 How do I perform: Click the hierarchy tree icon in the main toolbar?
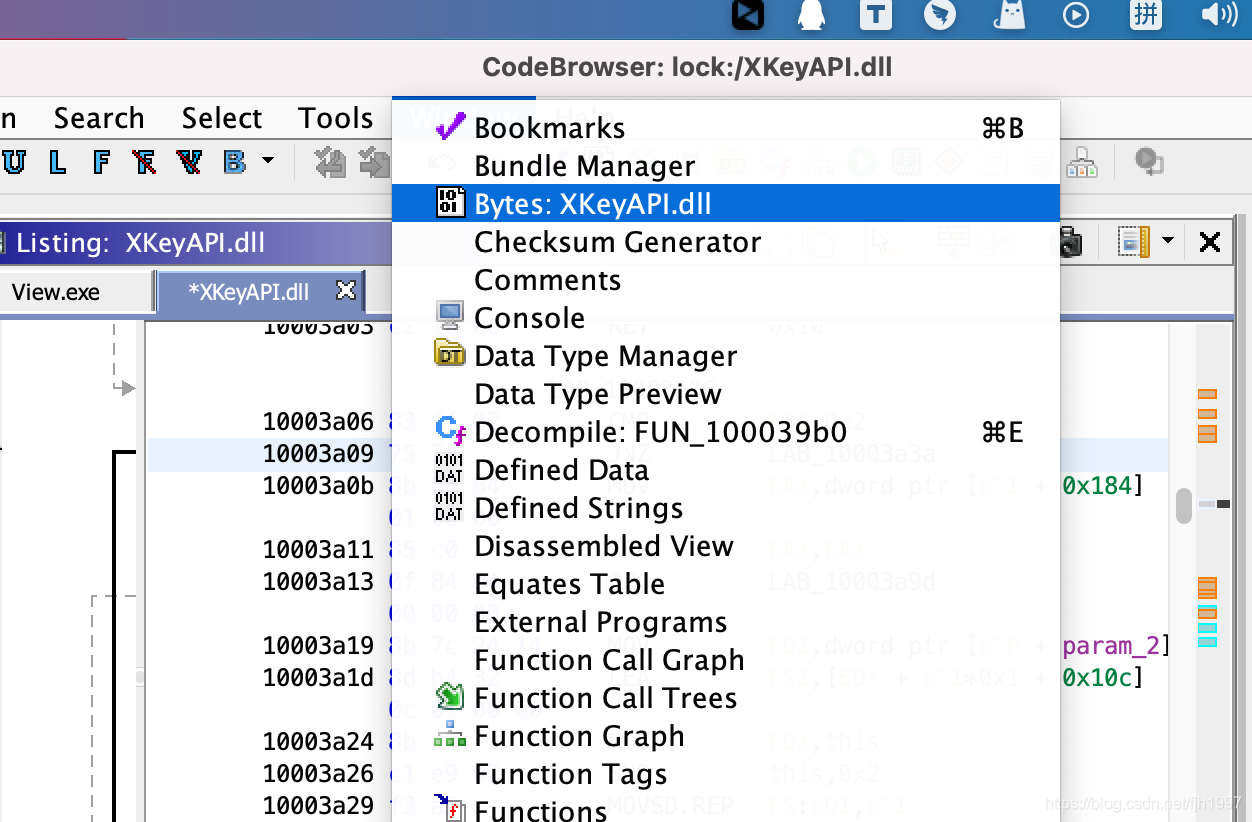[1082, 162]
